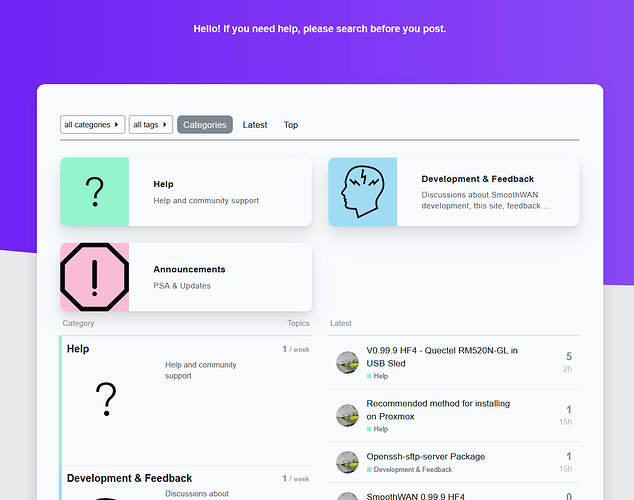Click avatar beside Quectel RM520N-GL topic

[347, 363]
